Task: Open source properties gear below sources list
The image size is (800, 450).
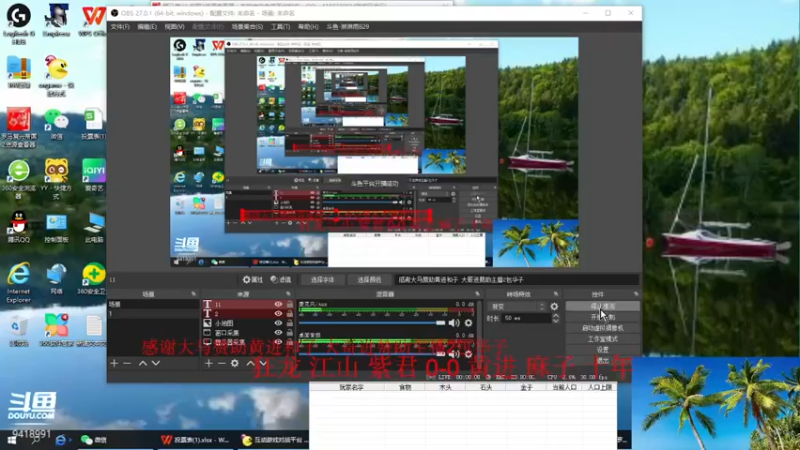Action: [235, 363]
